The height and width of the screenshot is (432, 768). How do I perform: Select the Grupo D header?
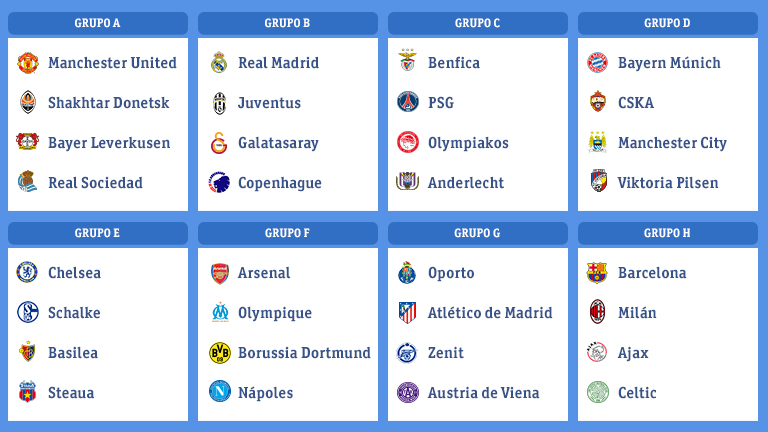pos(667,23)
